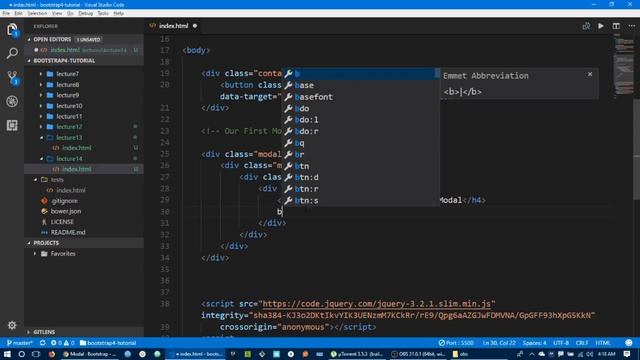Open the Help menu
640x360 pixels.
click(x=118, y=13)
